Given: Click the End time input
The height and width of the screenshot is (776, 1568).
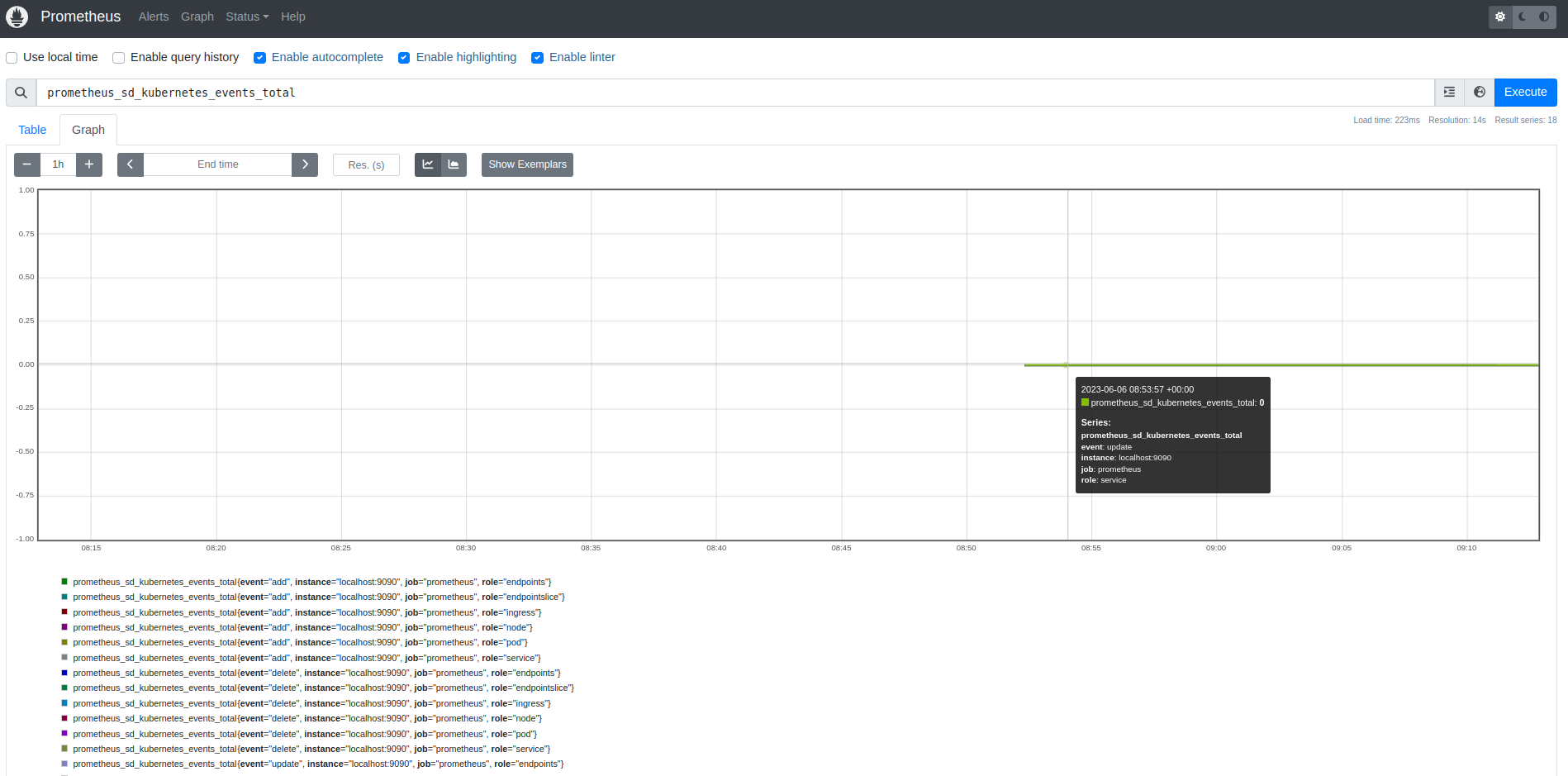Looking at the screenshot, I should [x=218, y=164].
